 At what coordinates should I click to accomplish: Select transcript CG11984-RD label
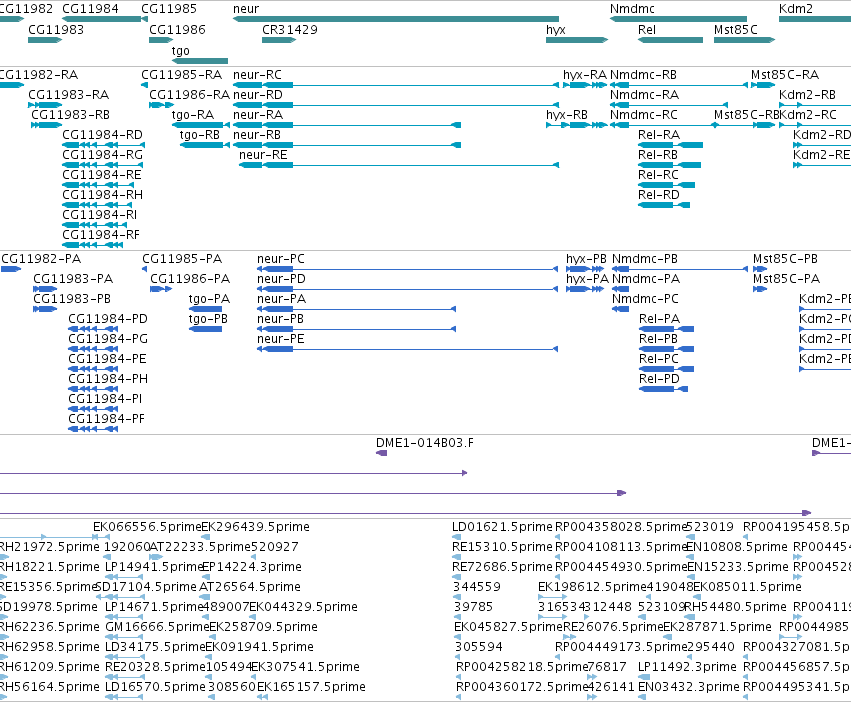pos(103,135)
